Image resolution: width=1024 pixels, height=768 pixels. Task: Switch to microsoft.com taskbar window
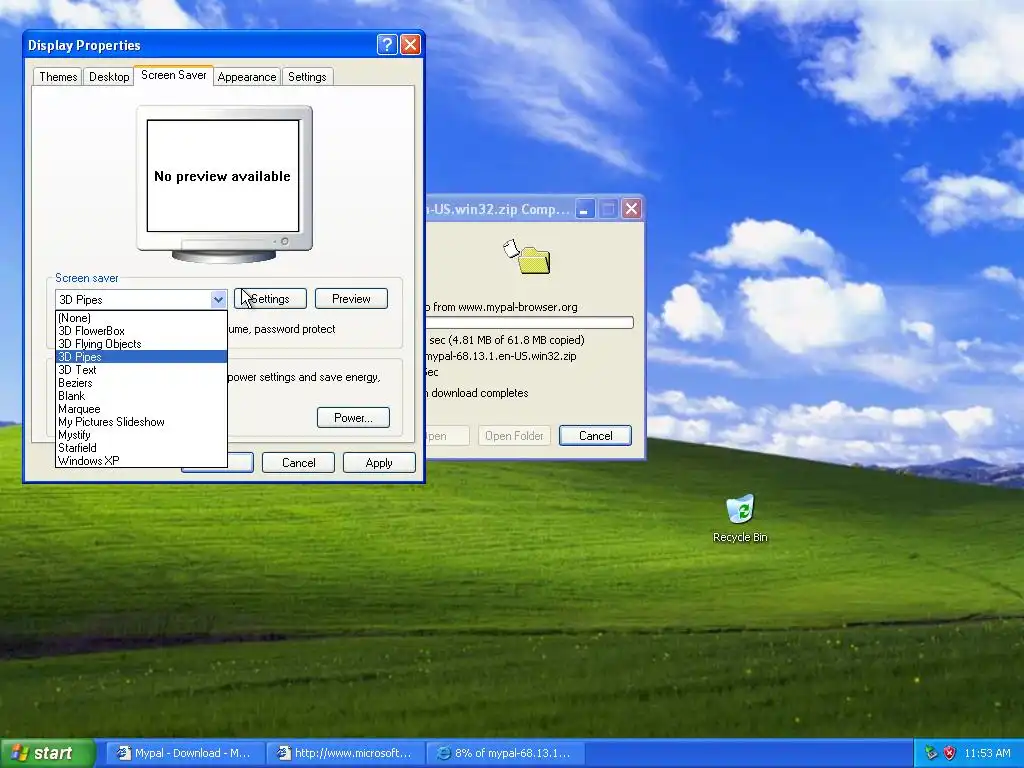pos(346,753)
